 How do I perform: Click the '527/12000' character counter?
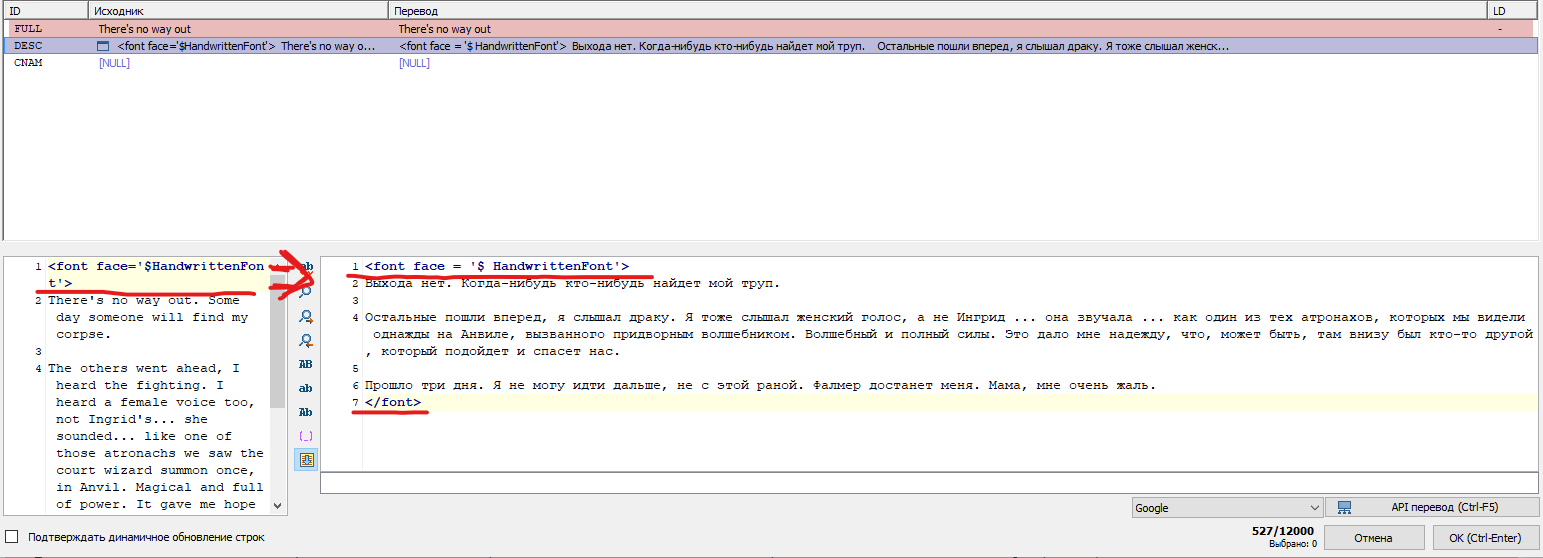click(x=1283, y=531)
